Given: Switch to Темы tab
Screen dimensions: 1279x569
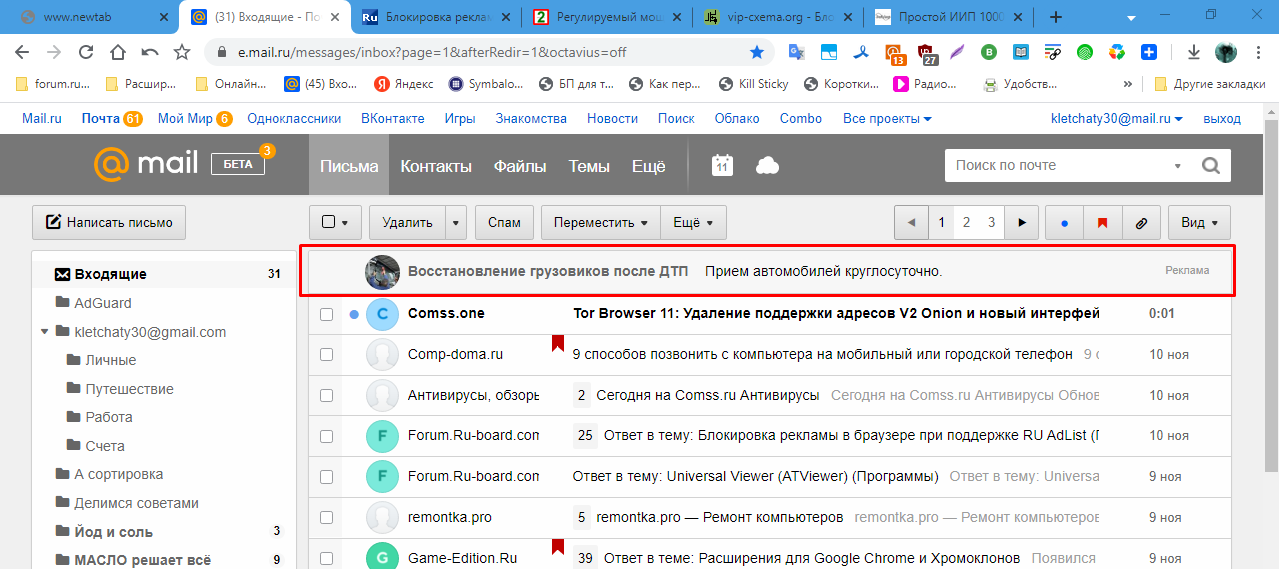Looking at the screenshot, I should coord(589,167).
